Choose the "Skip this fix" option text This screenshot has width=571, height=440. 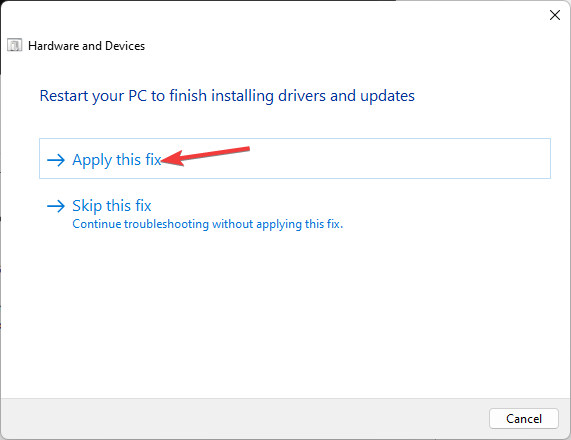pyautogui.click(x=111, y=206)
